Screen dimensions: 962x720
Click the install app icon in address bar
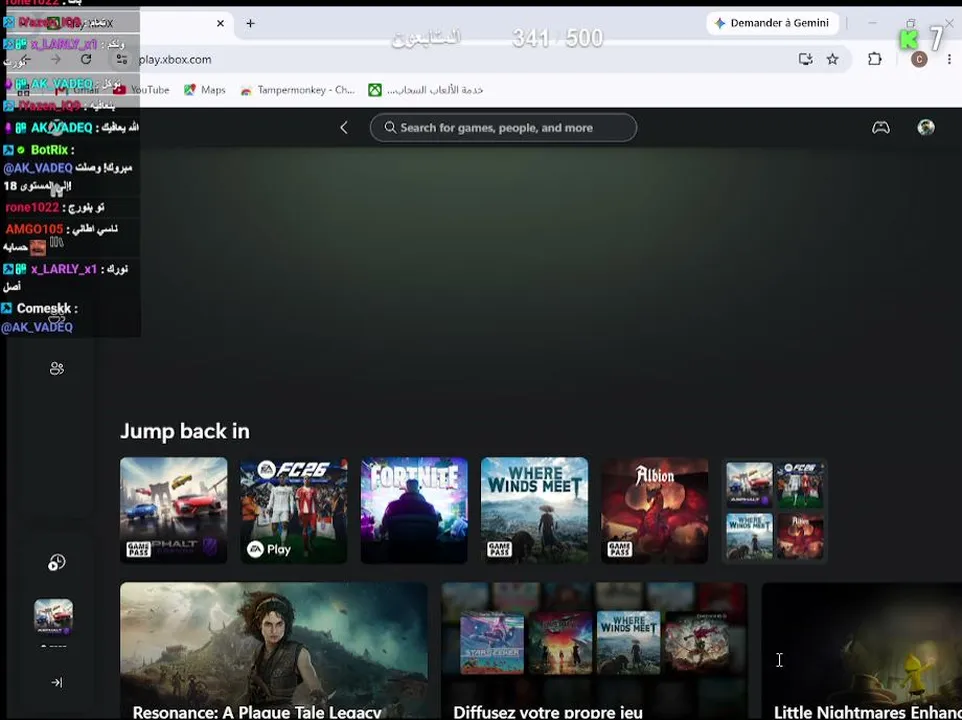pos(806,59)
